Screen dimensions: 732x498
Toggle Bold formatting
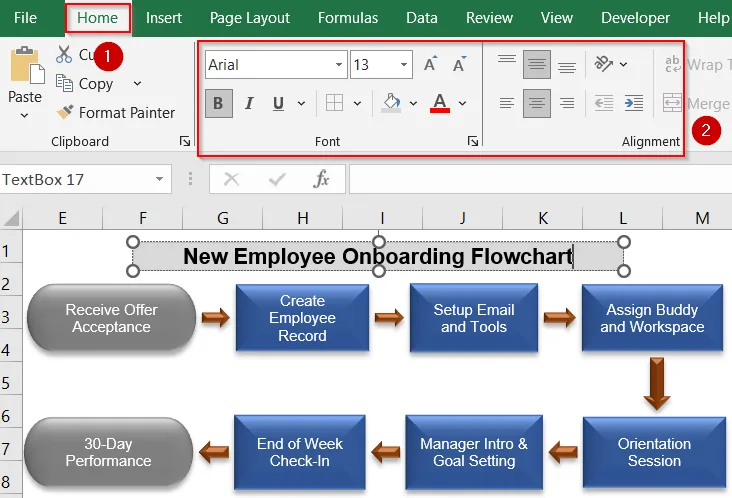coord(218,103)
